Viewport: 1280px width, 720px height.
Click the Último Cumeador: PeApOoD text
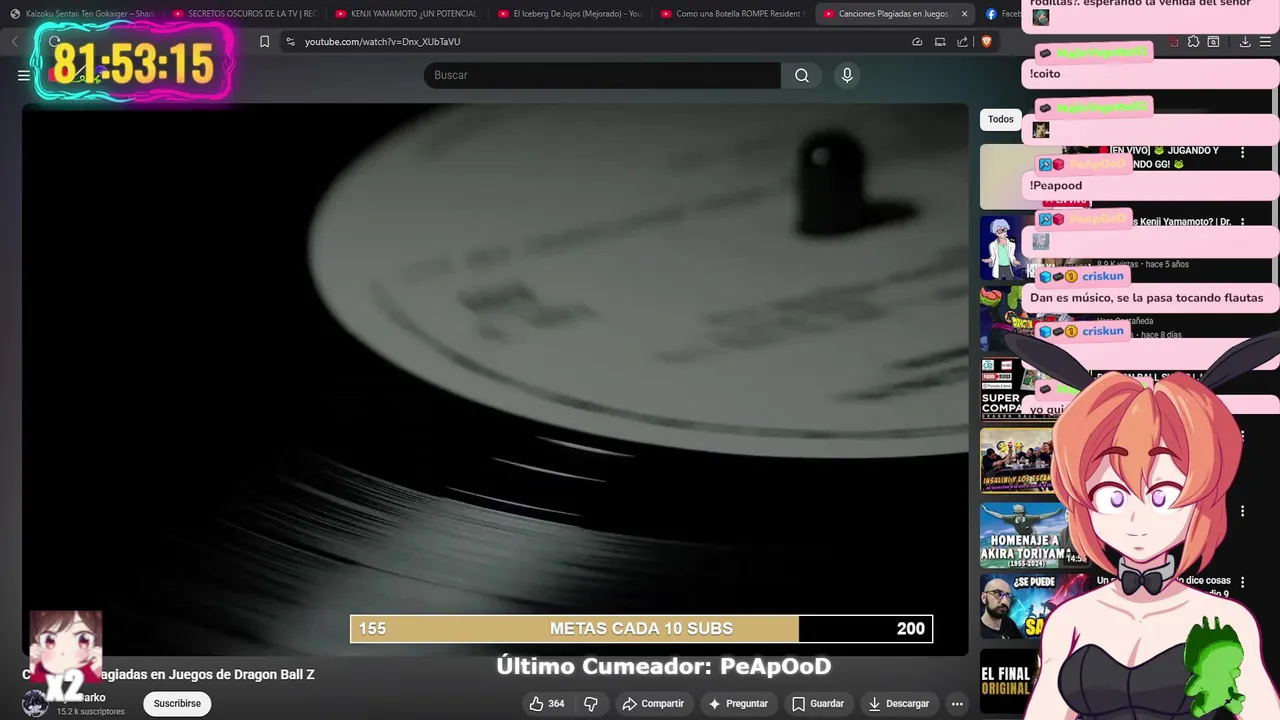(x=664, y=666)
